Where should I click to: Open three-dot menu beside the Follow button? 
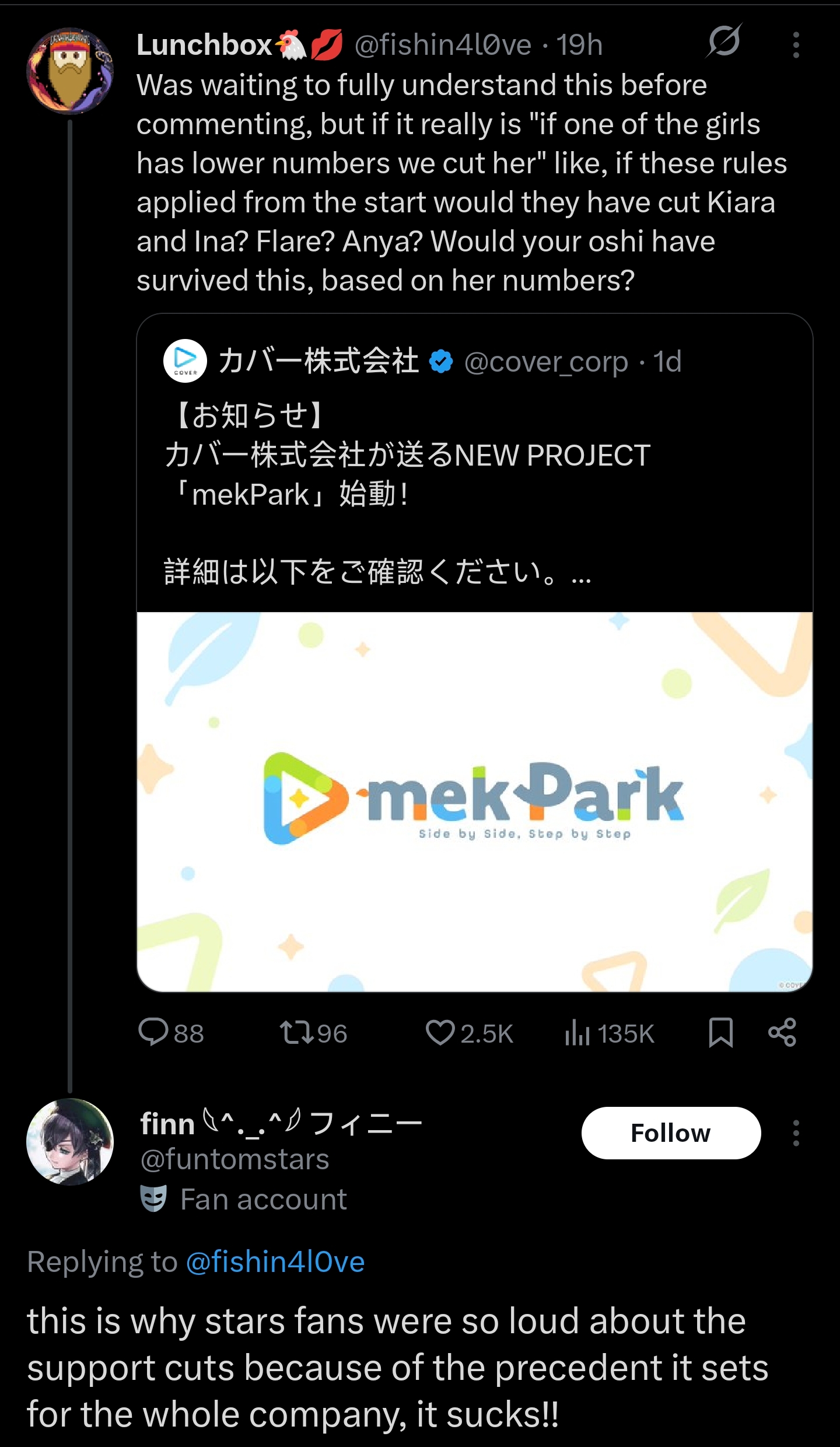click(796, 1133)
